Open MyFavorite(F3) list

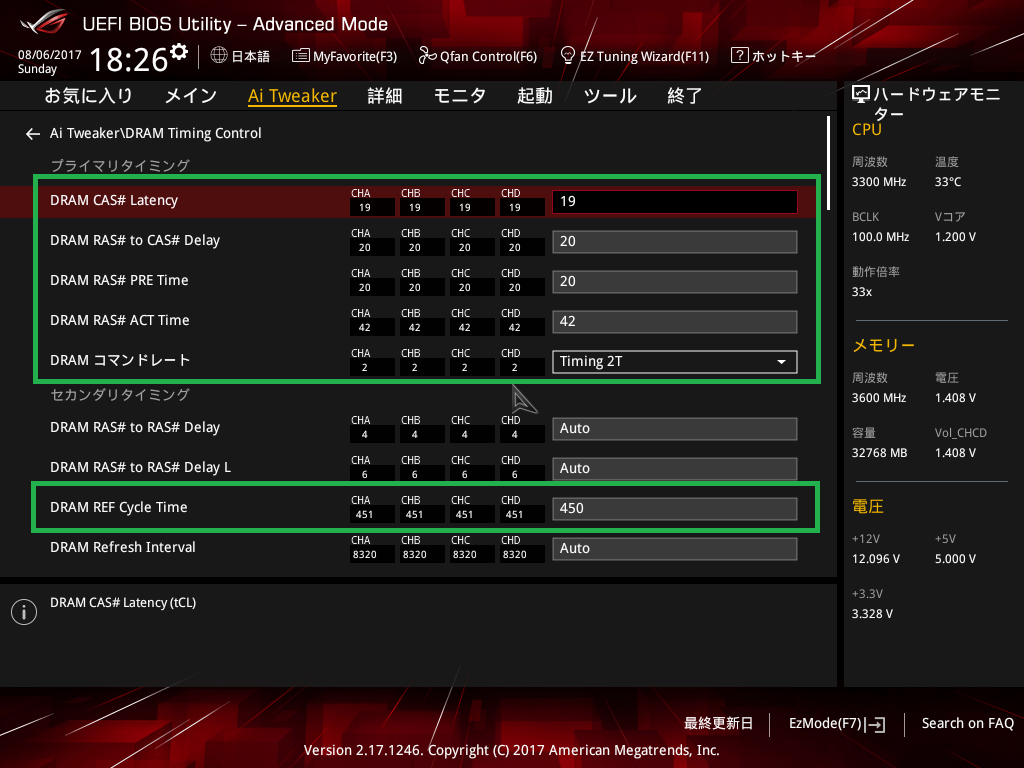click(x=344, y=56)
